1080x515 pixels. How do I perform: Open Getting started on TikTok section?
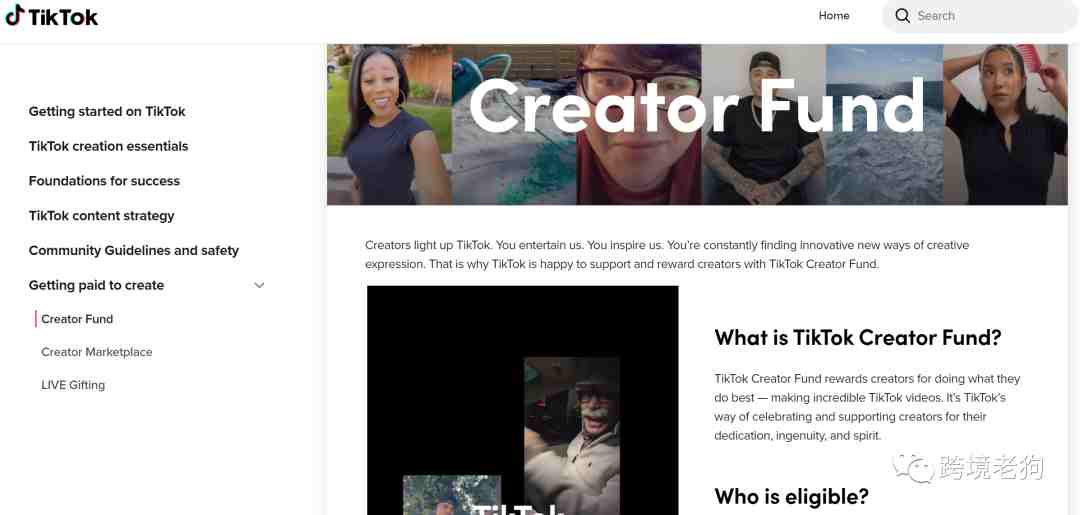[107, 112]
